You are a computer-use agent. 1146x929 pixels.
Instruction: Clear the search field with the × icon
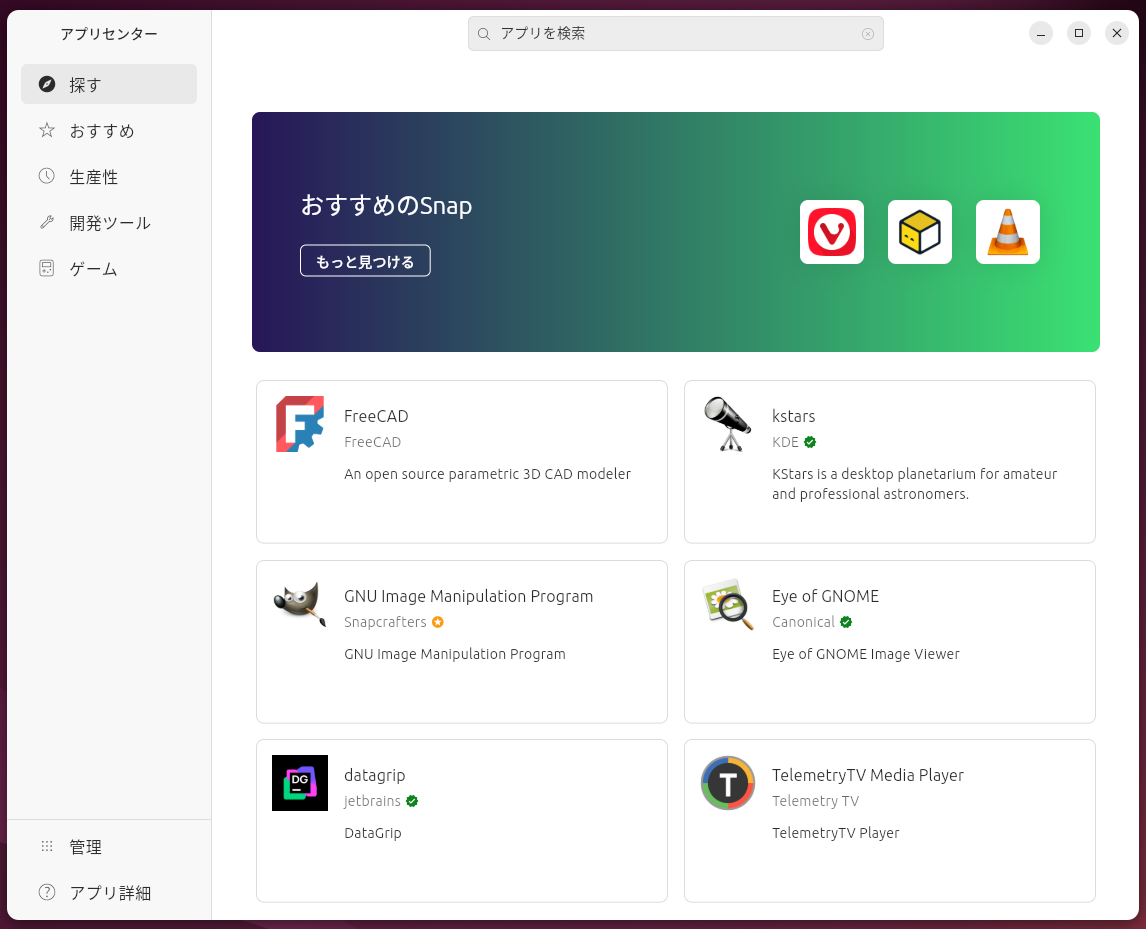868,33
